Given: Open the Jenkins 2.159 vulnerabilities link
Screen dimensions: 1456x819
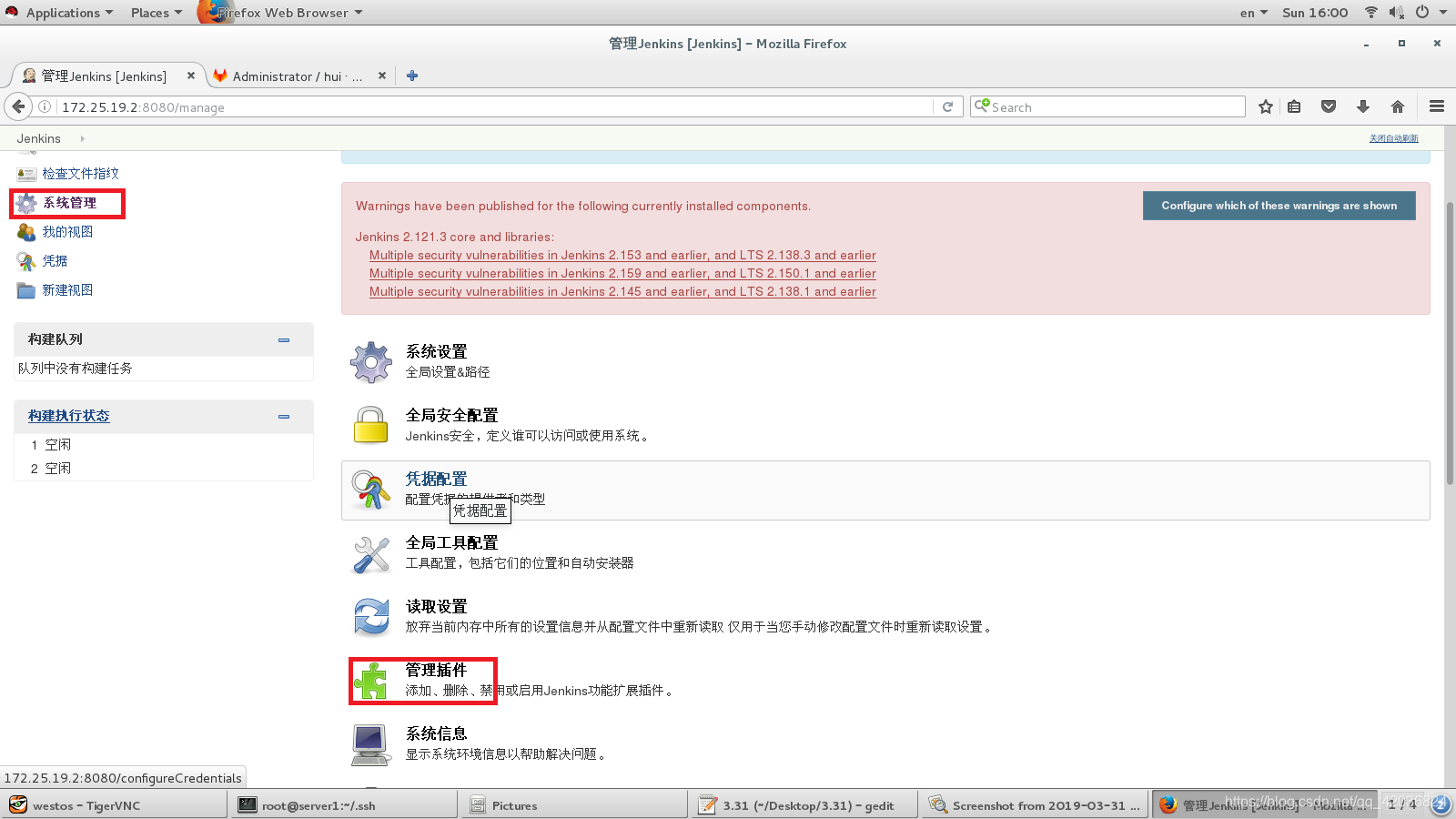Looking at the screenshot, I should point(622,274).
